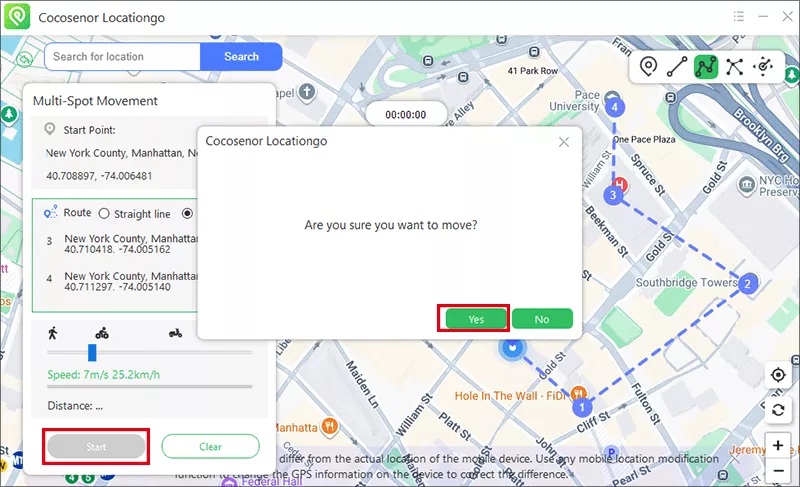Zoom in the map with plus button
The width and height of the screenshot is (800, 487).
point(778,444)
